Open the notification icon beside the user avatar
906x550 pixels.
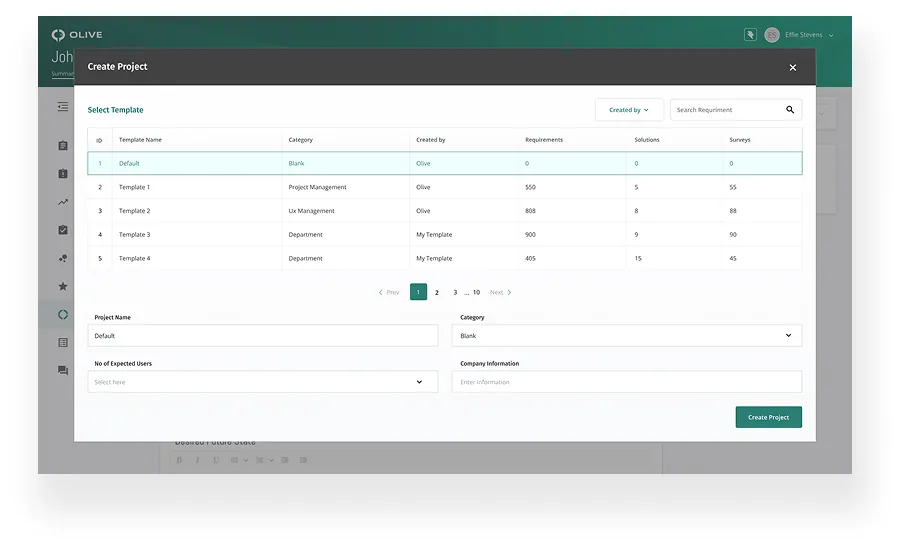[x=750, y=35]
